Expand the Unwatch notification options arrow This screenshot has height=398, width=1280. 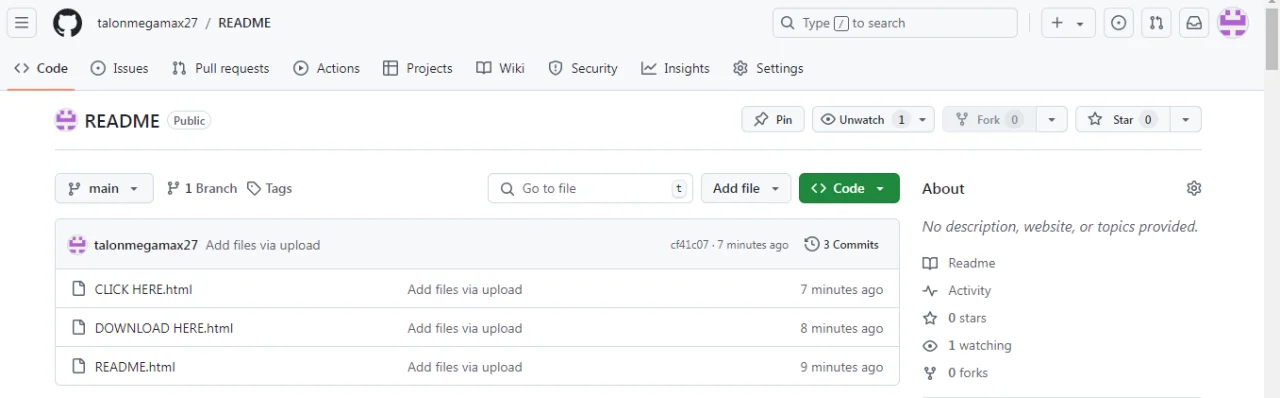[923, 119]
